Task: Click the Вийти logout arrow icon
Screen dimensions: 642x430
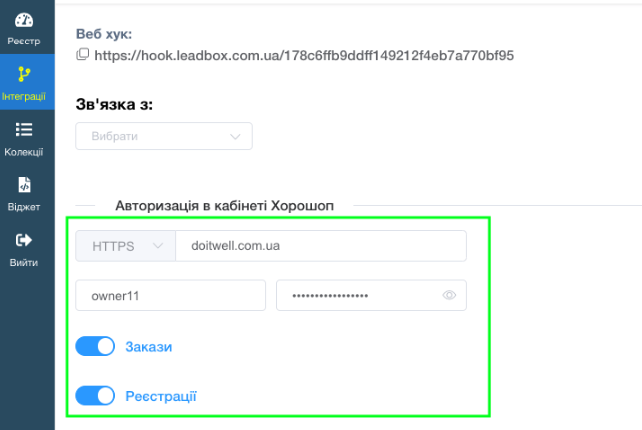Action: [24, 240]
